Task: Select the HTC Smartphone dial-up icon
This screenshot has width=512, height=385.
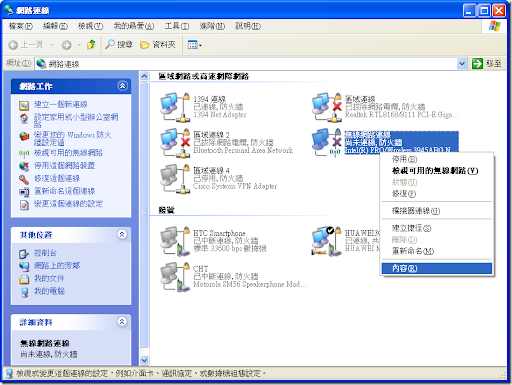Action: 175,241
